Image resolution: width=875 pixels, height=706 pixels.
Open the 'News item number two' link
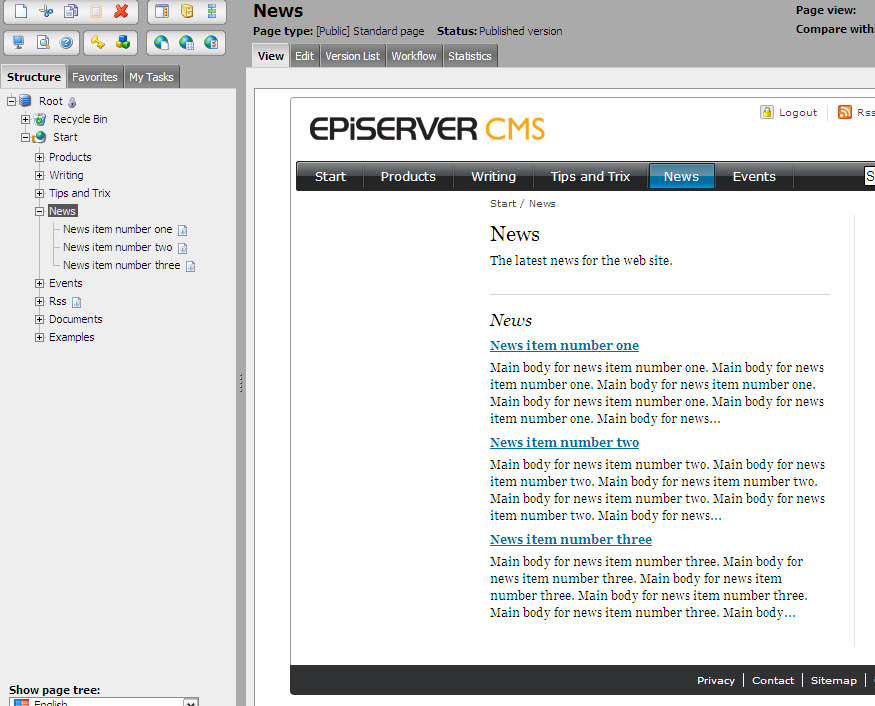click(564, 442)
